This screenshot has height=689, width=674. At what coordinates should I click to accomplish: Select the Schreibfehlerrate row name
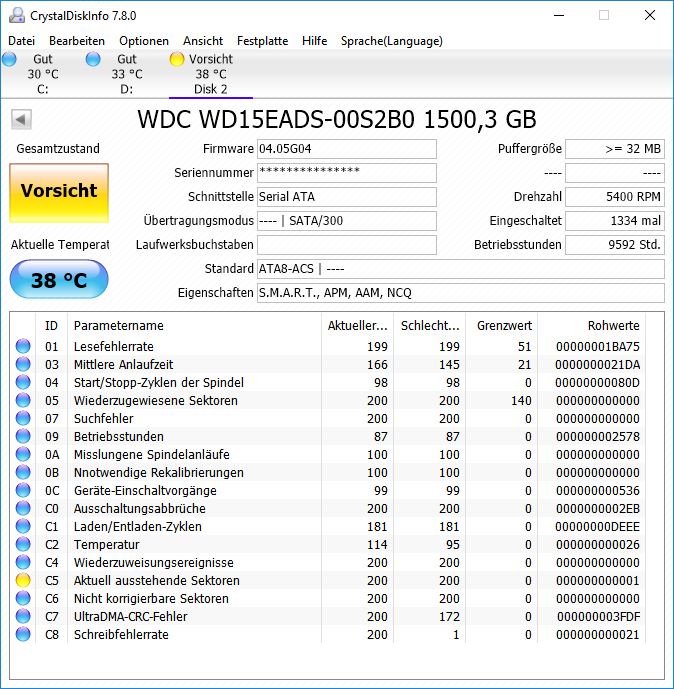pos(121,635)
